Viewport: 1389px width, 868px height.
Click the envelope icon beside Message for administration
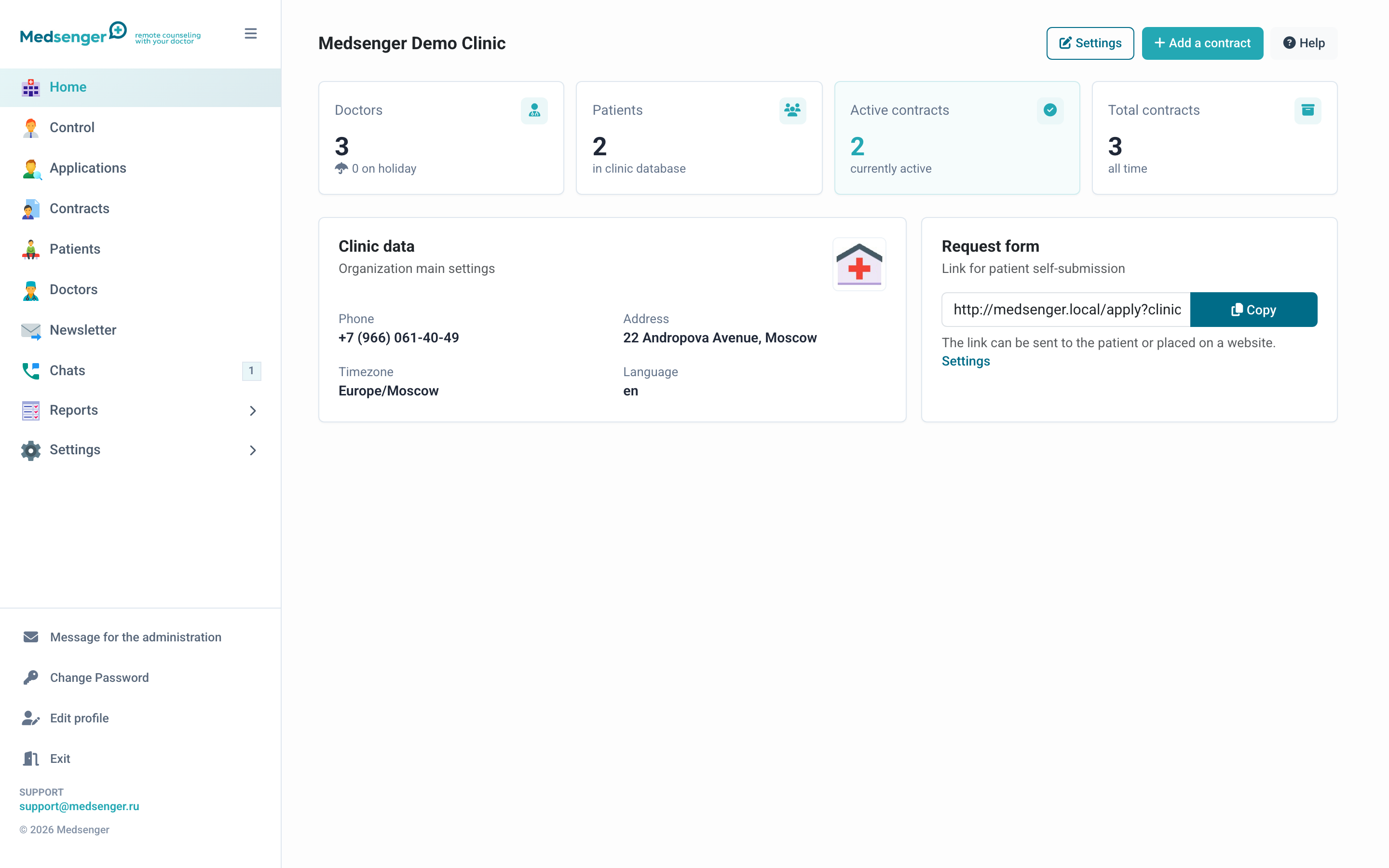pos(30,637)
